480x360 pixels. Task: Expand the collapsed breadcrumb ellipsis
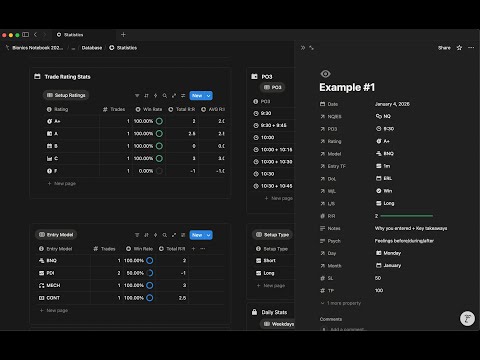pyautogui.click(x=73, y=48)
